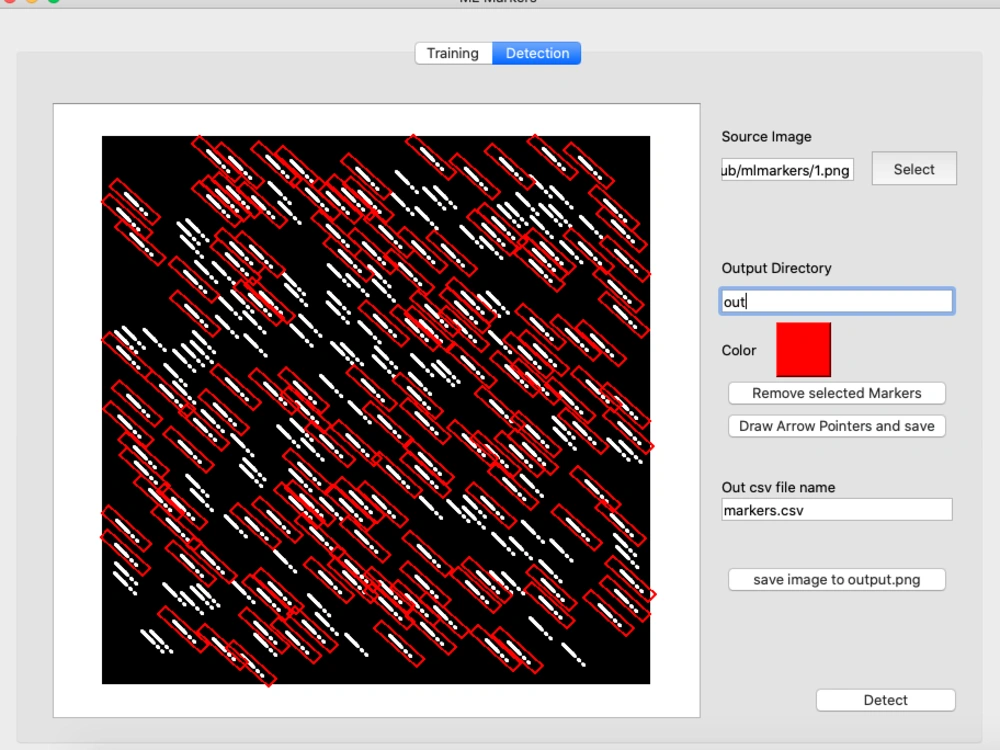Open the red Color swatch picker
The width and height of the screenshot is (1000, 750).
tap(803, 349)
